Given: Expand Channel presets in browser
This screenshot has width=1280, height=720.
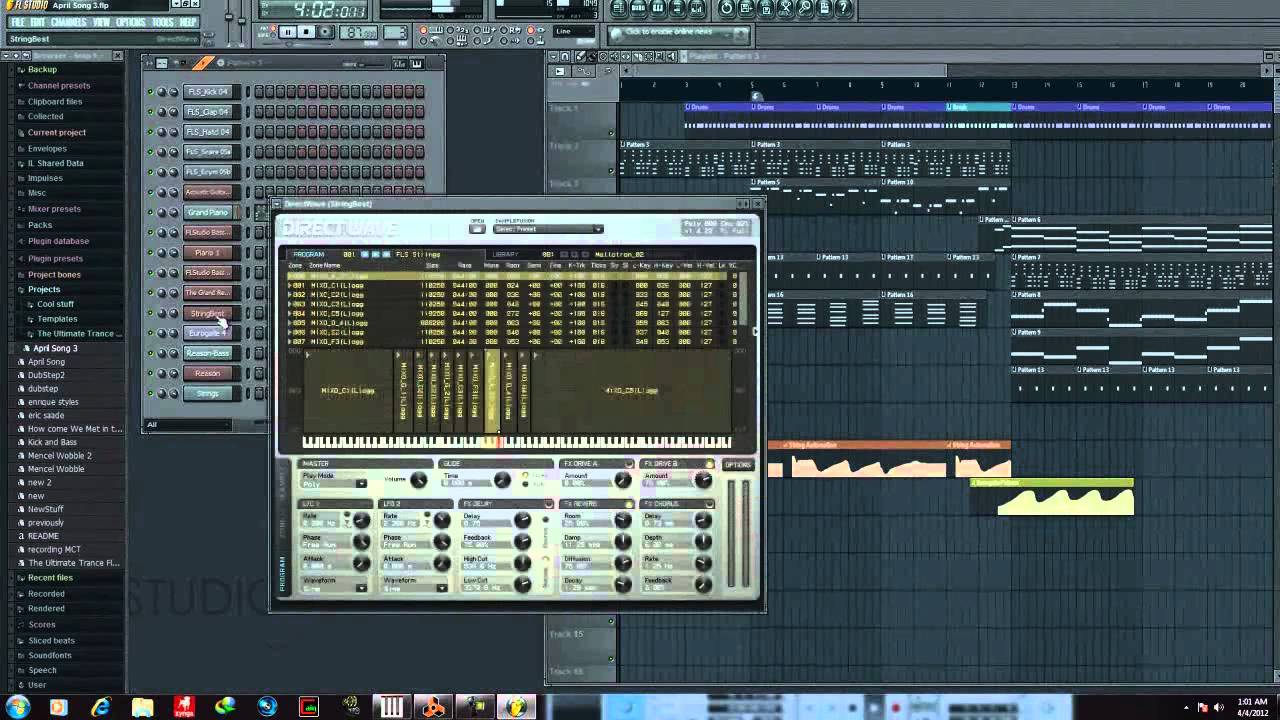Looking at the screenshot, I should click(x=58, y=86).
